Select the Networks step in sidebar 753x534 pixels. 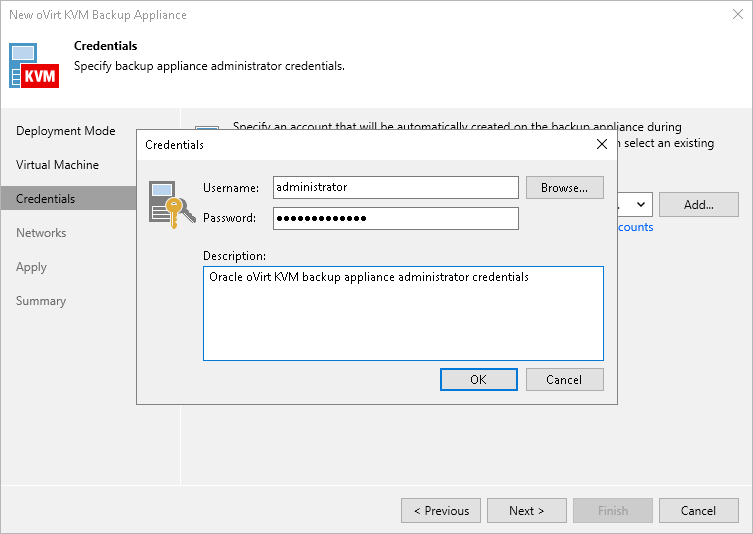tap(41, 233)
